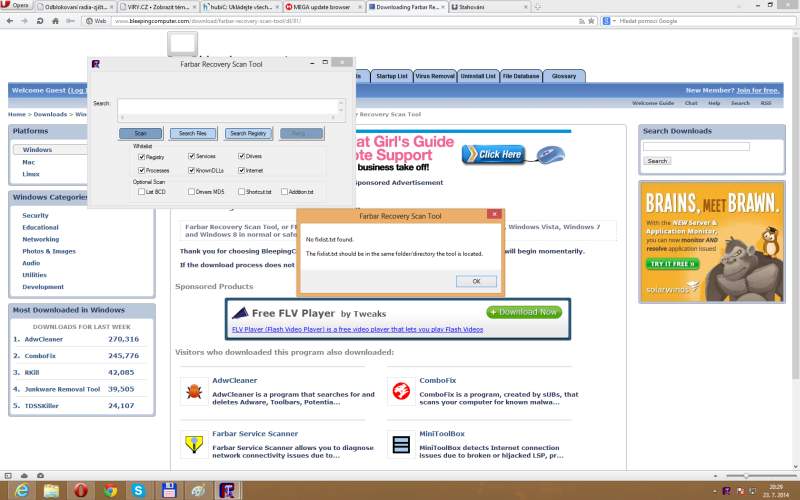Viewport: 800px width, 500px height.
Task: Click the Opera taskbar icon
Action: (x=79, y=490)
